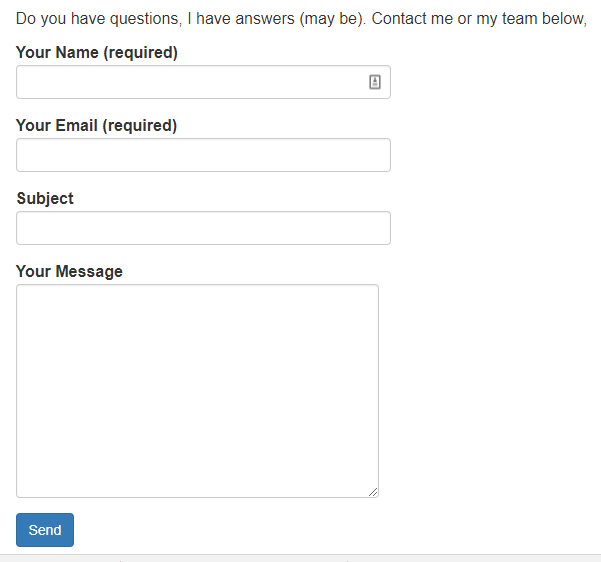Focus the Your Name text box
The height and width of the screenshot is (562, 601).
coord(190,82)
